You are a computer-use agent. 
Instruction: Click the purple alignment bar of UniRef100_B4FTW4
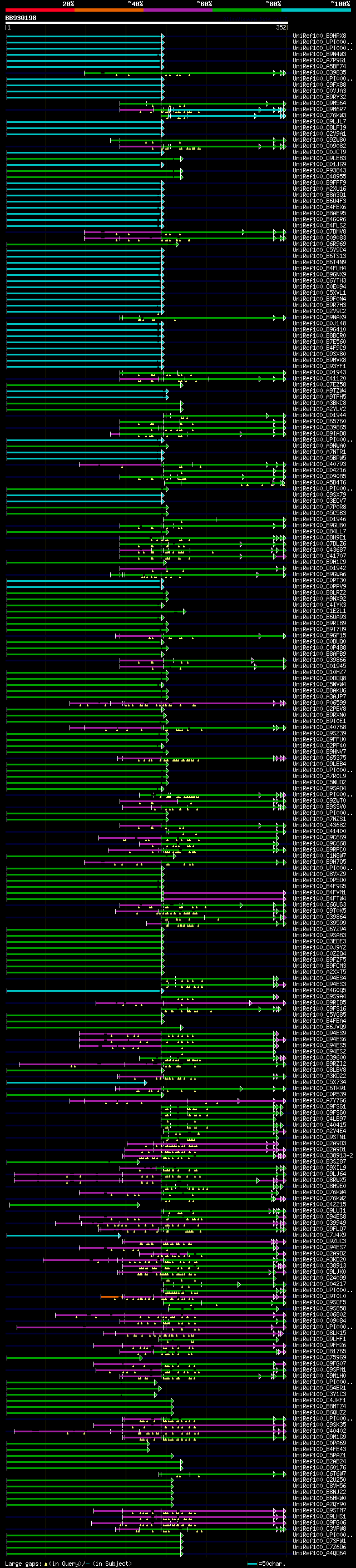[x=224, y=899]
